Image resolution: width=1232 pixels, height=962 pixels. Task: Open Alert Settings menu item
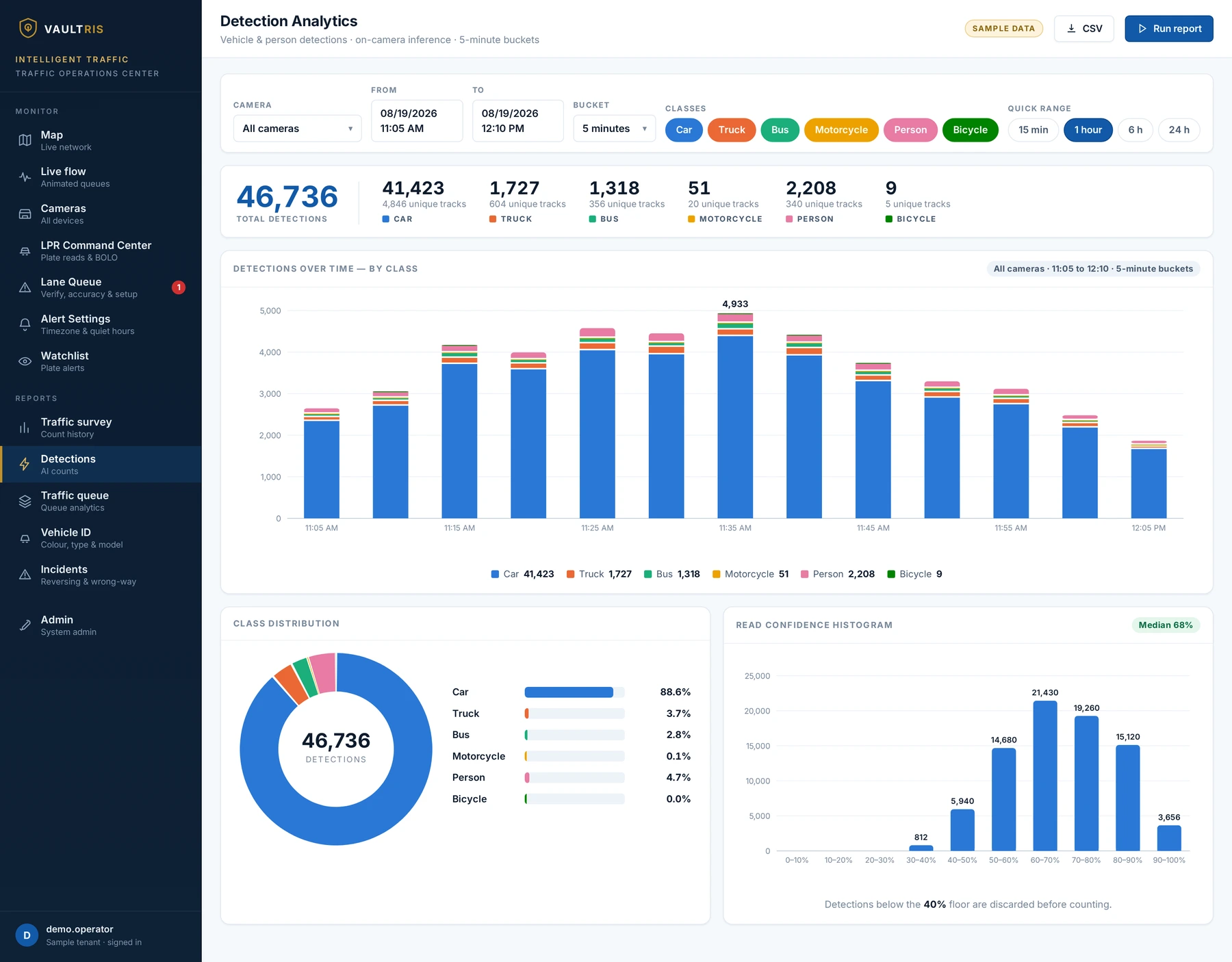click(101, 324)
